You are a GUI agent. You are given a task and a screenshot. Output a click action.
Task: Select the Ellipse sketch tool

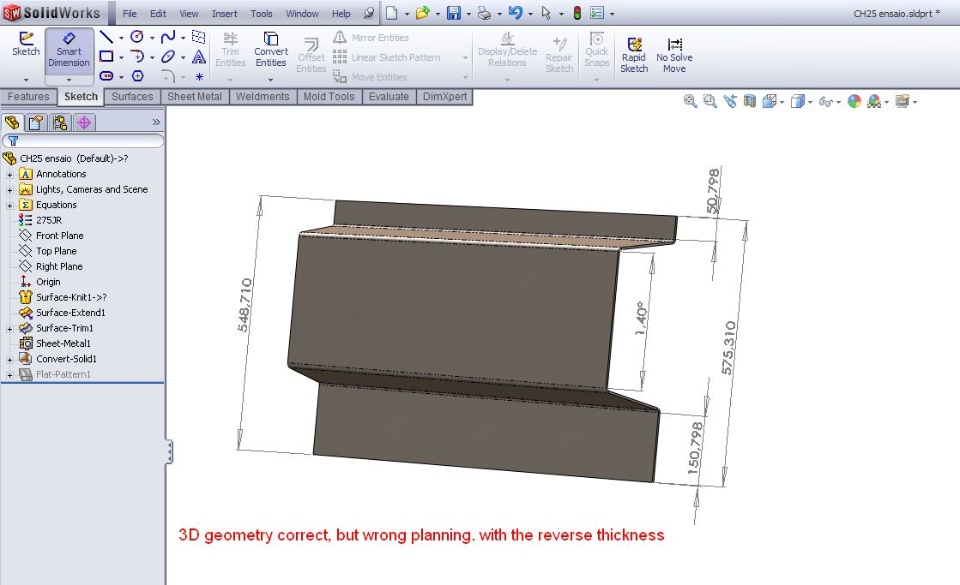click(168, 56)
